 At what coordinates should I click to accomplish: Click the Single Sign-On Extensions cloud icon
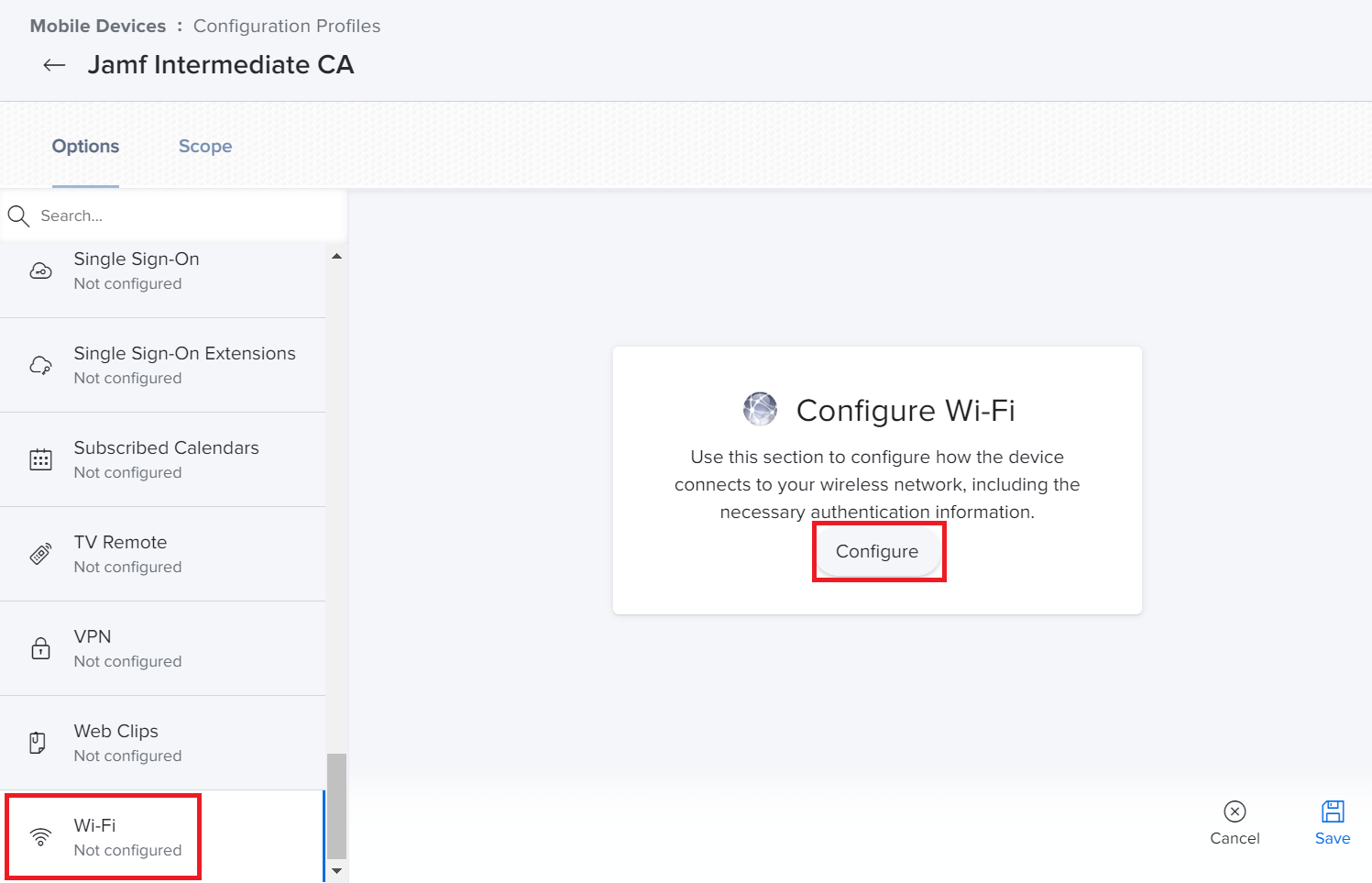click(40, 365)
